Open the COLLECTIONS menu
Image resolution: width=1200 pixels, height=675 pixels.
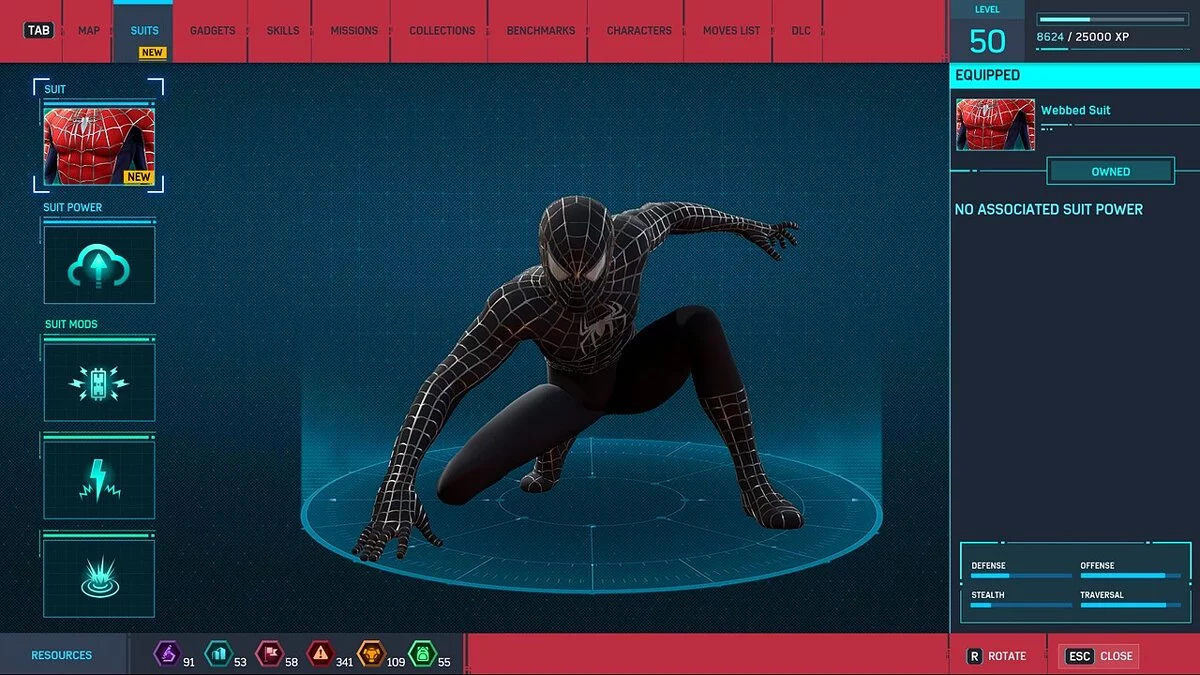tap(441, 30)
